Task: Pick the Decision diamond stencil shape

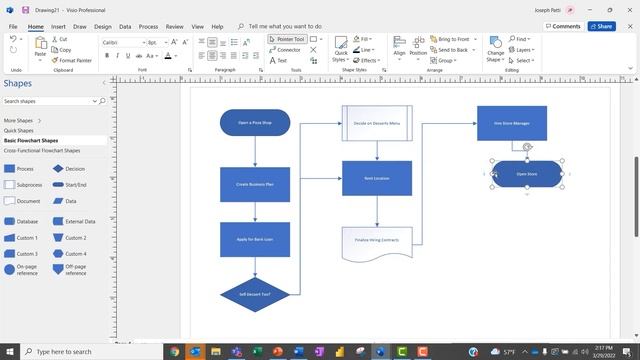Action: pyautogui.click(x=58, y=169)
